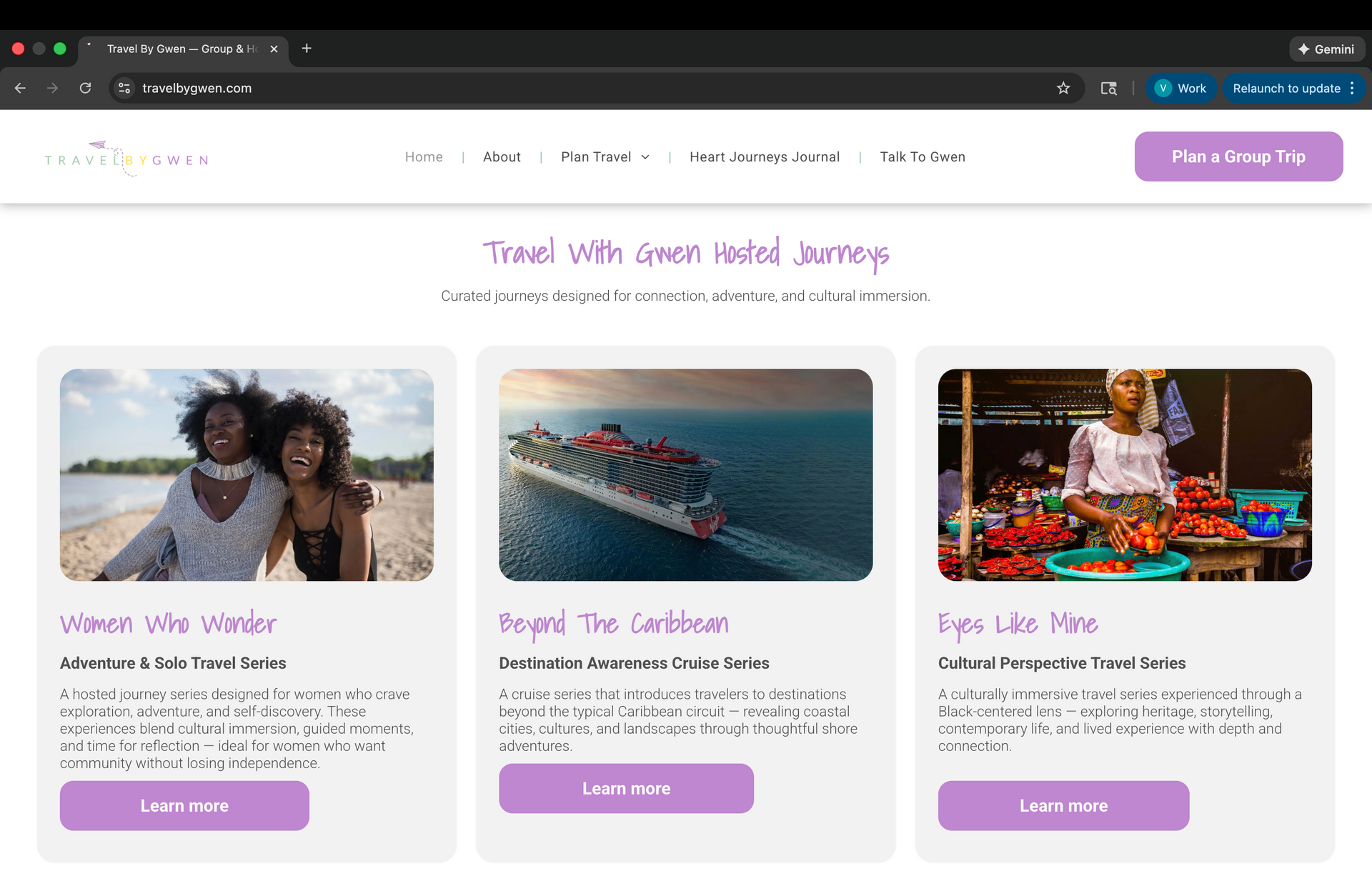The width and height of the screenshot is (1372, 891).
Task: Open Chrome three-dot menu beside Relaunch
Action: (x=1352, y=89)
